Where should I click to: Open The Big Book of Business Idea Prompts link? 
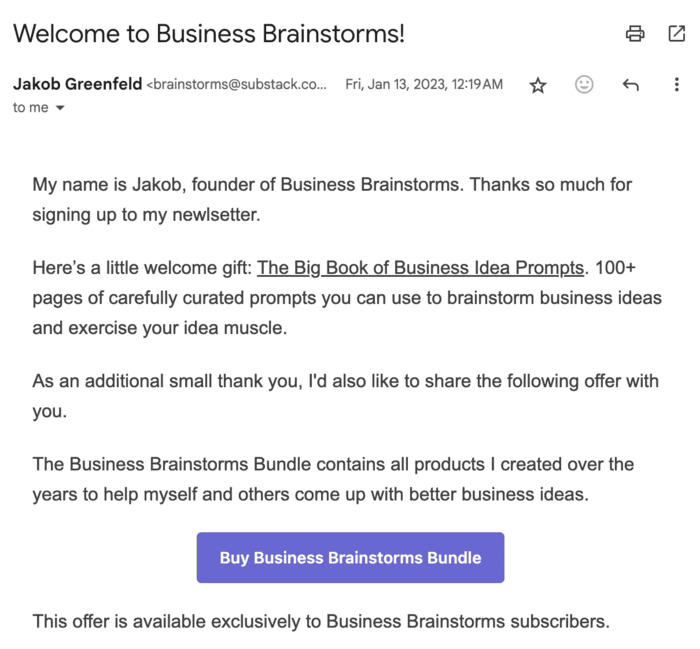420,268
